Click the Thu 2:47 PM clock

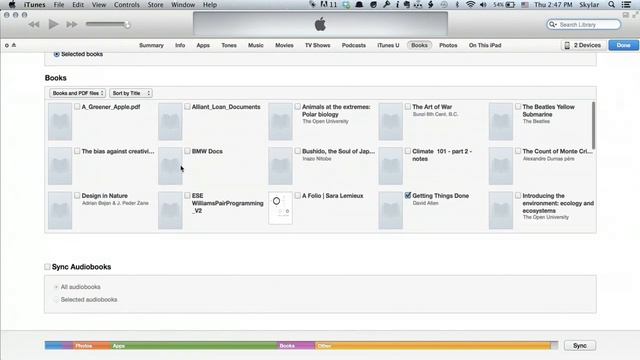(553, 4)
